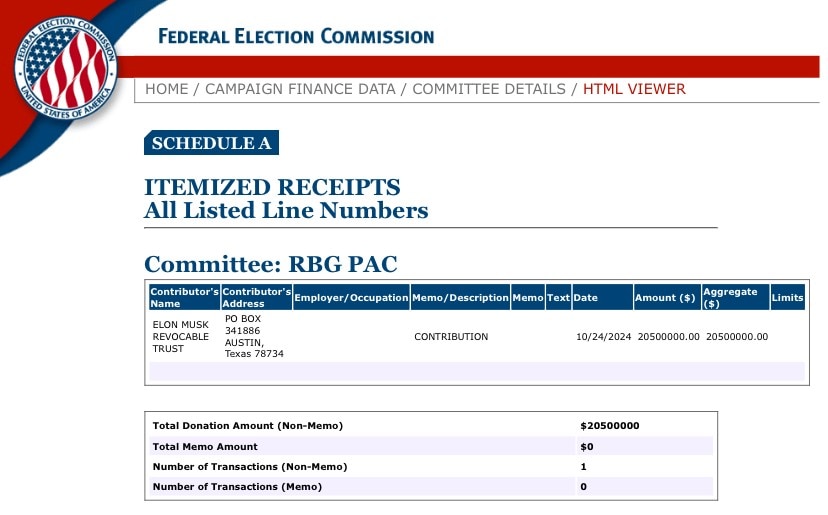Click the Limits column header

click(x=787, y=298)
